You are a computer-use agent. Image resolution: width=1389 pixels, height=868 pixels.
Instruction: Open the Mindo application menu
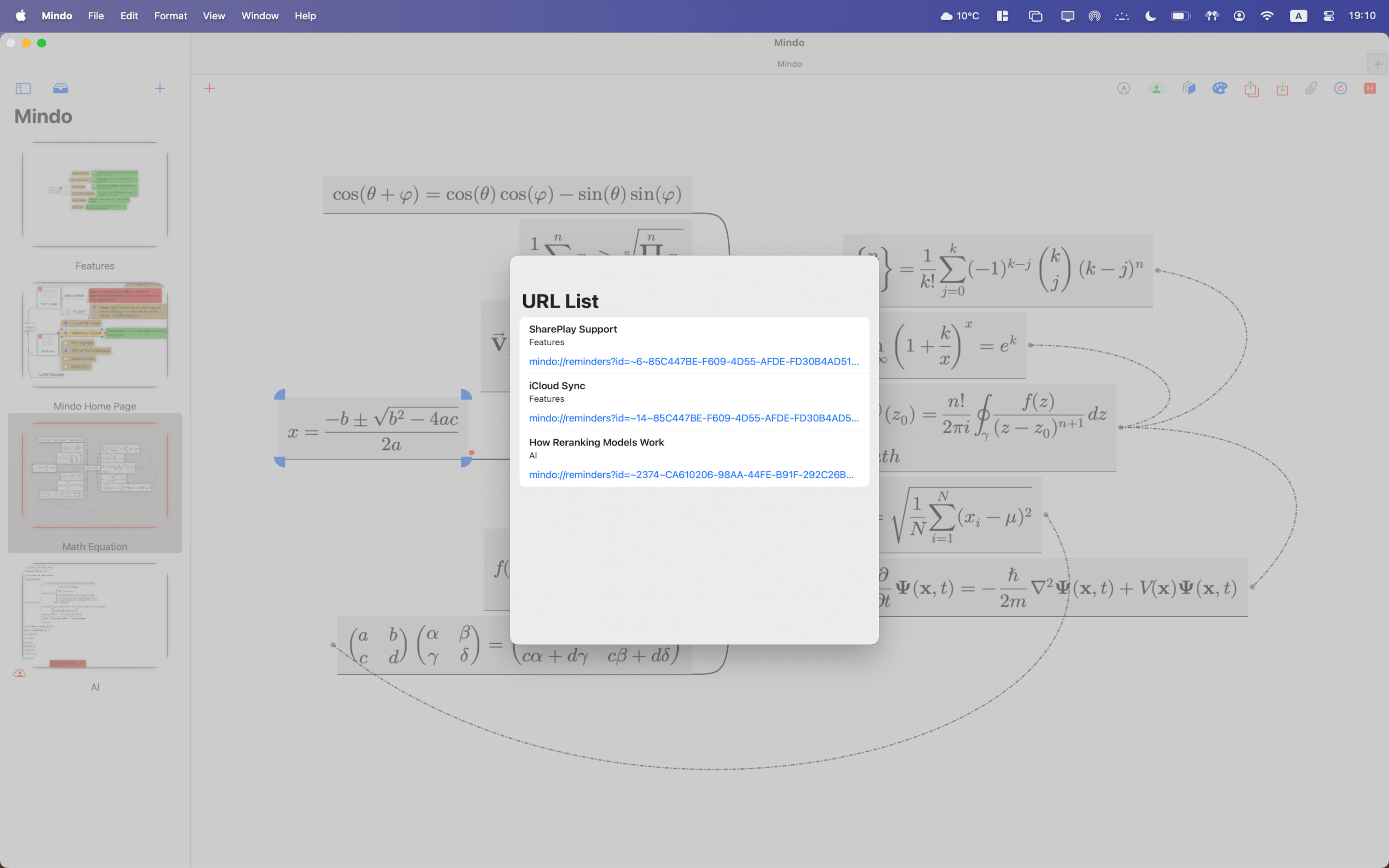pyautogui.click(x=57, y=16)
